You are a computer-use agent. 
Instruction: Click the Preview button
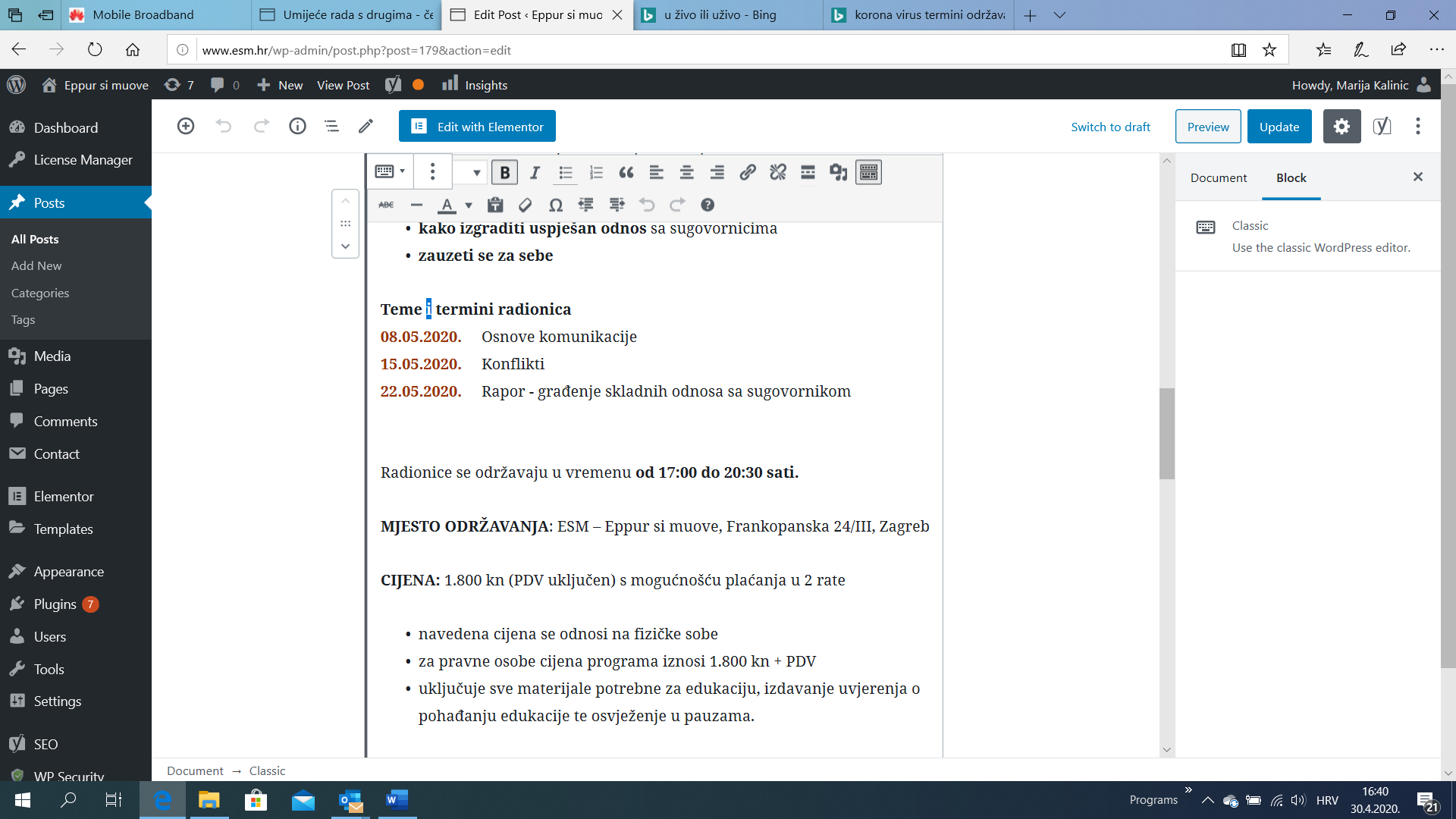coord(1208,127)
